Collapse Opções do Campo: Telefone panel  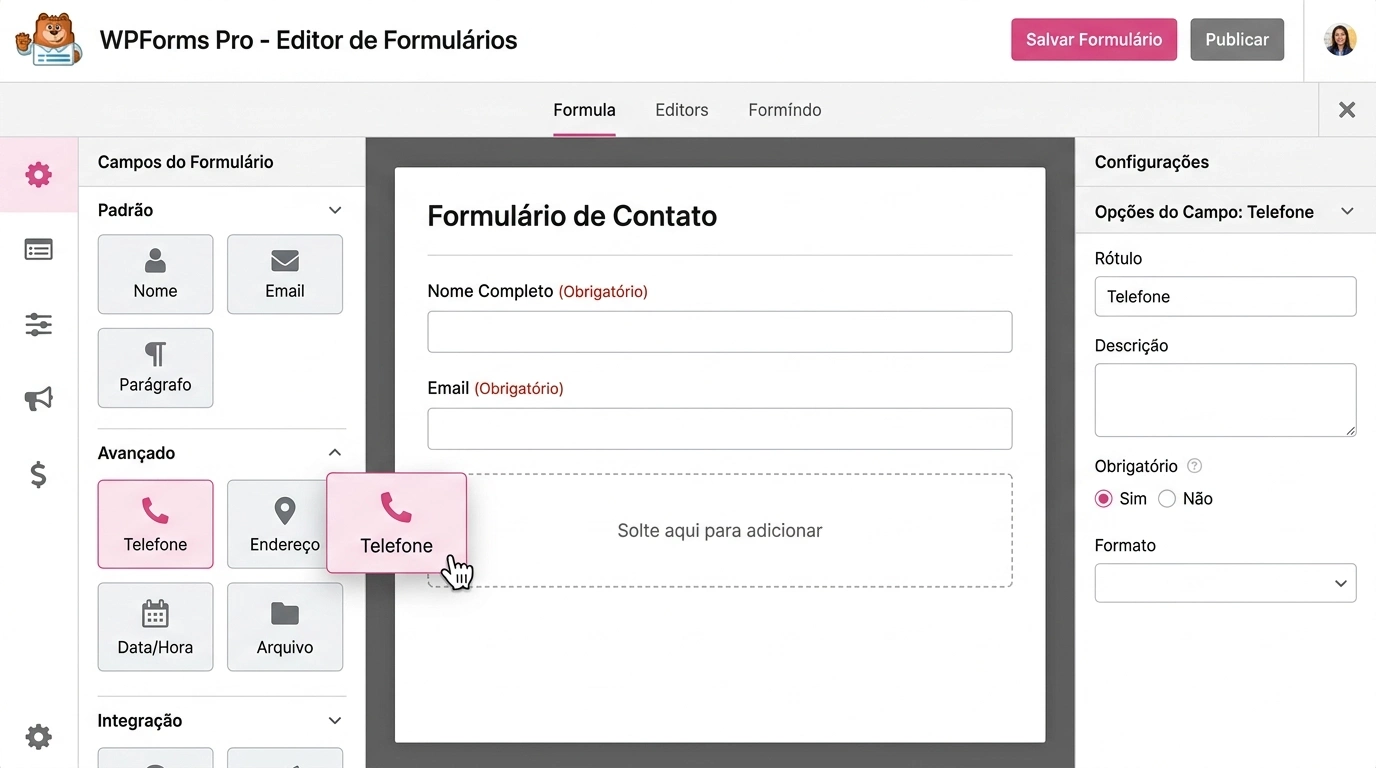pyautogui.click(x=1347, y=212)
